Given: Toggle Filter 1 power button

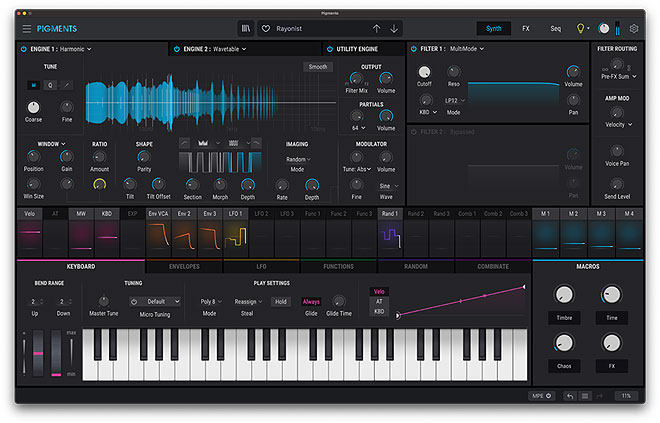Looking at the screenshot, I should pos(413,48).
